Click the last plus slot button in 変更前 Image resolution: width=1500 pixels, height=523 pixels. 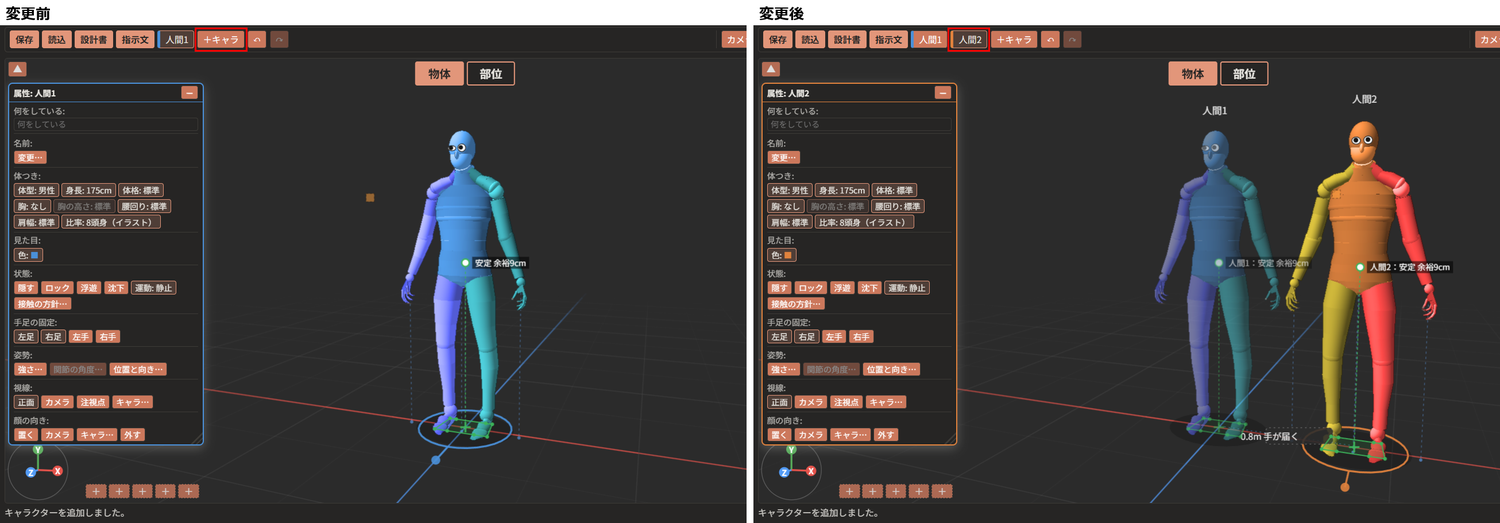(x=189, y=491)
